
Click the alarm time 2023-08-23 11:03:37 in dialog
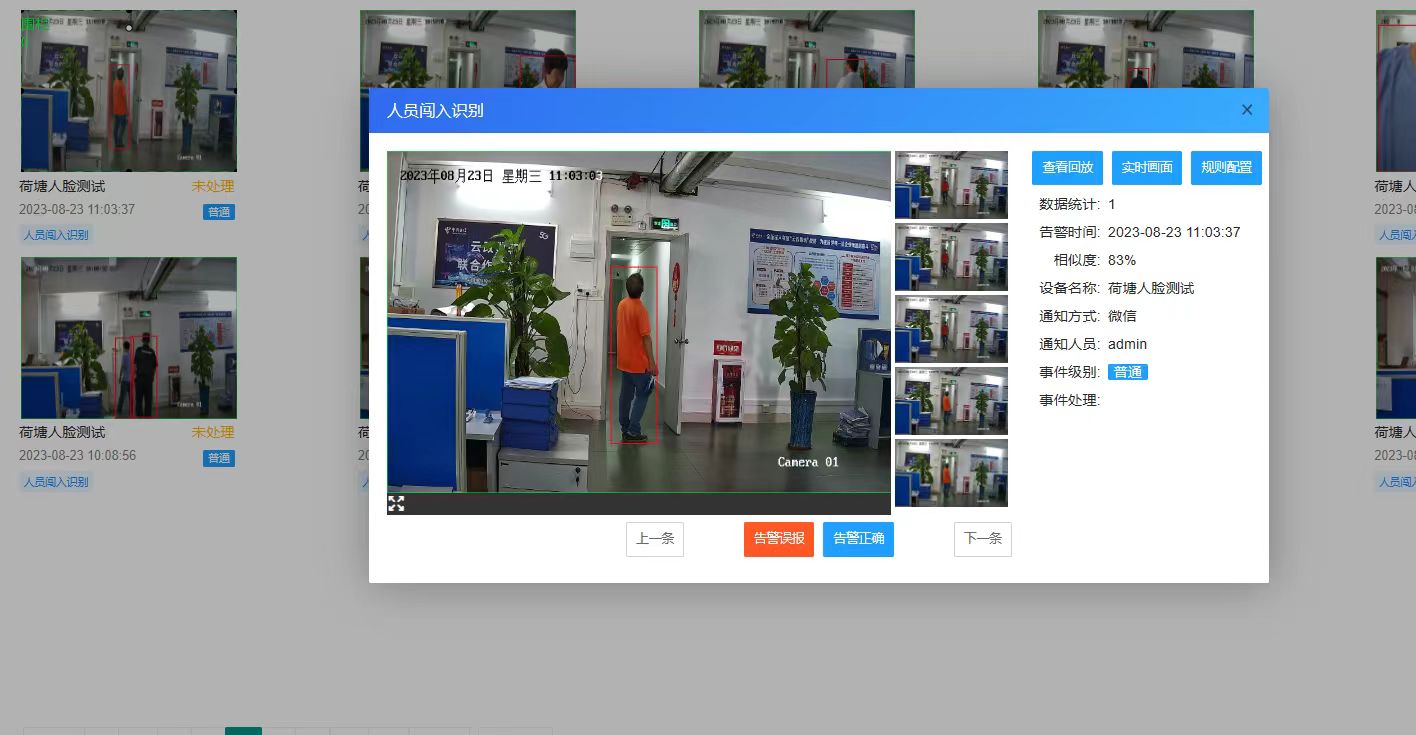[1174, 232]
